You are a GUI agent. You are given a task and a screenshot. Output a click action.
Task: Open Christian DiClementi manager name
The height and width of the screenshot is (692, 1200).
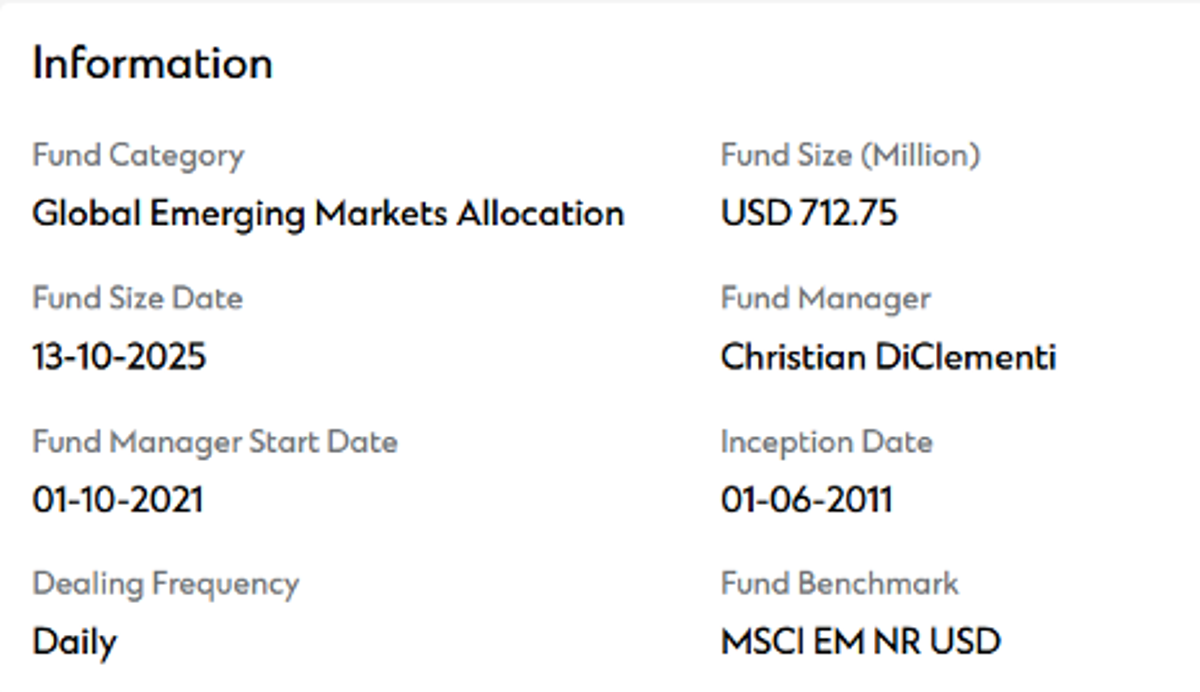[x=888, y=356]
